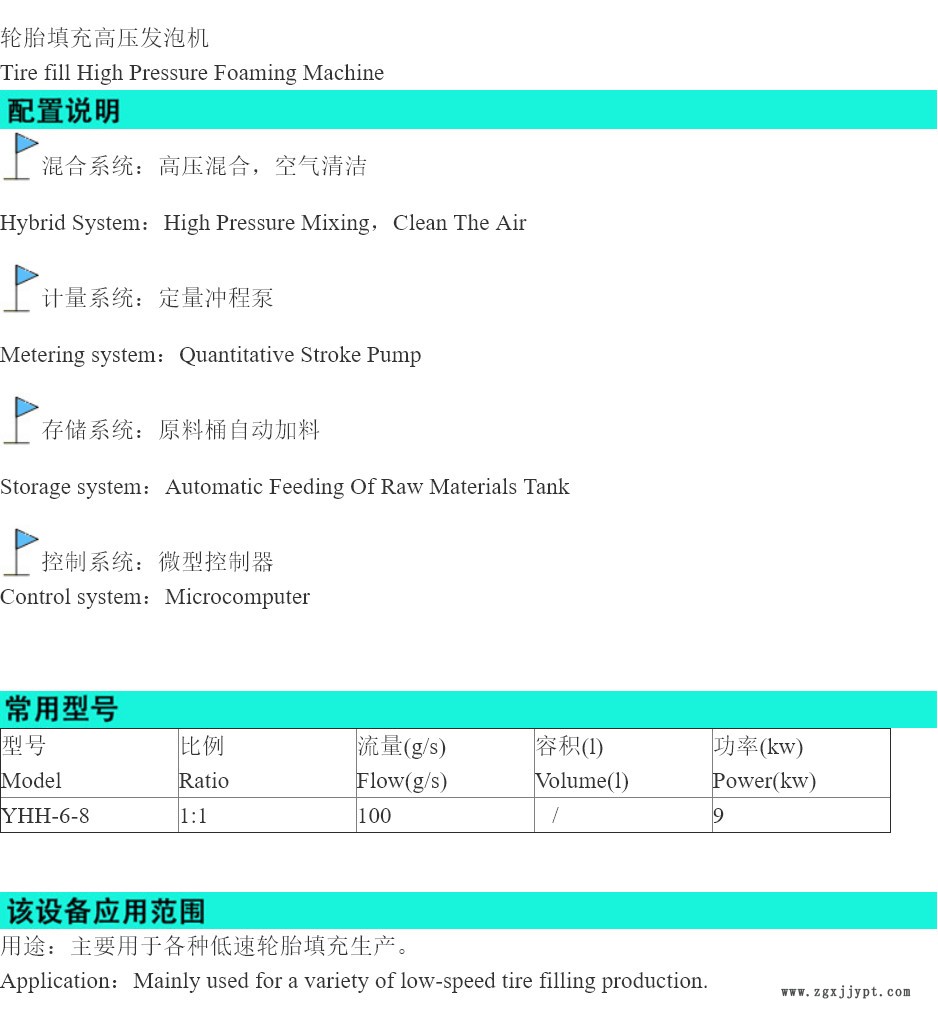
Task: Click the flag icon beside 计量系统
Action: click(x=20, y=289)
